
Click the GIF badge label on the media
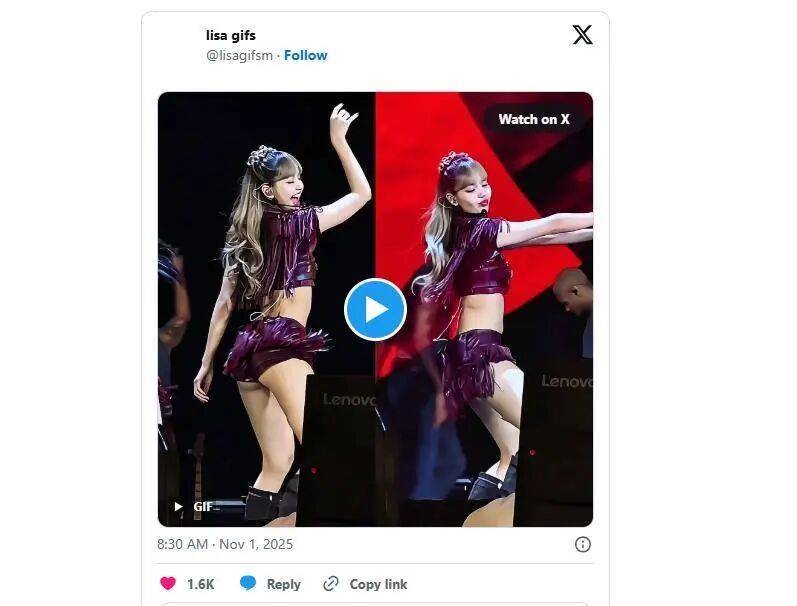click(203, 507)
